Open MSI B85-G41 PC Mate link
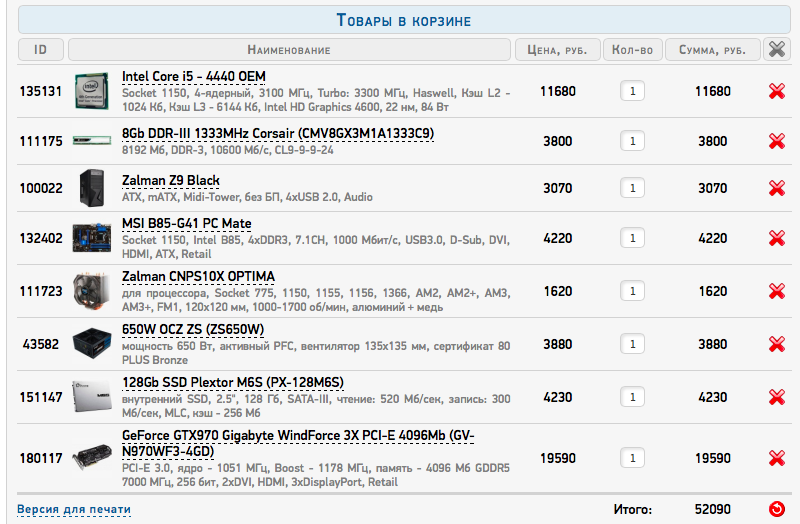The height and width of the screenshot is (524, 800). (187, 223)
